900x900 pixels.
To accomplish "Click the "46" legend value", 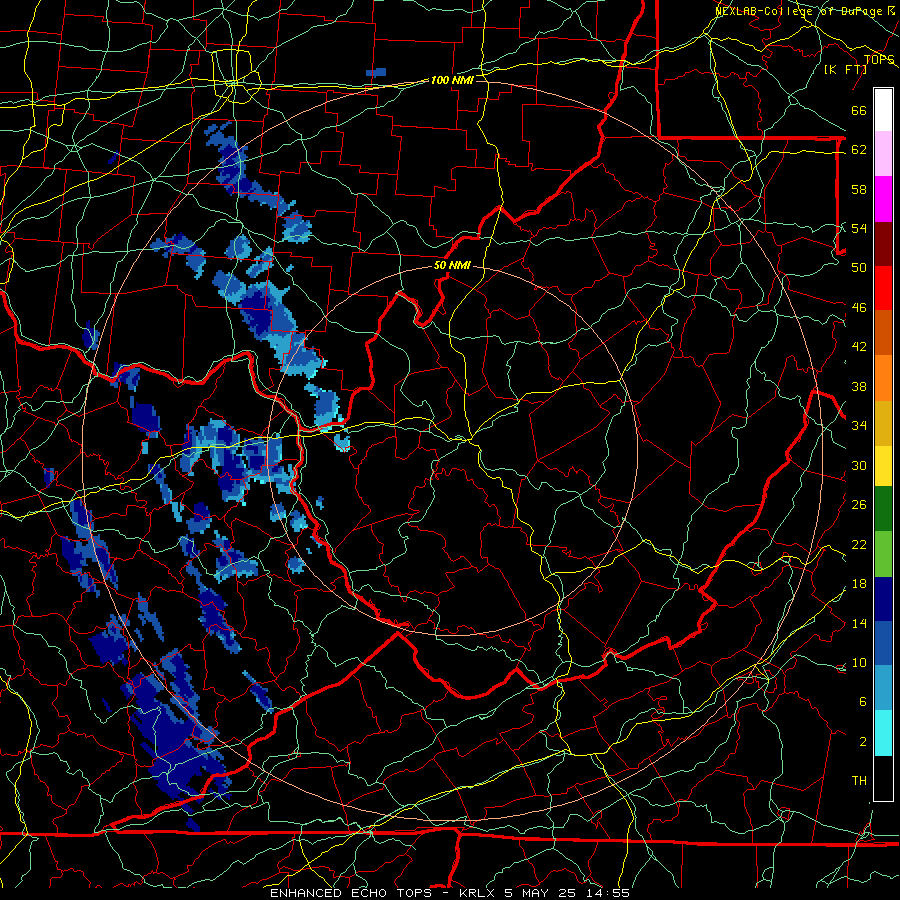I will click(859, 308).
